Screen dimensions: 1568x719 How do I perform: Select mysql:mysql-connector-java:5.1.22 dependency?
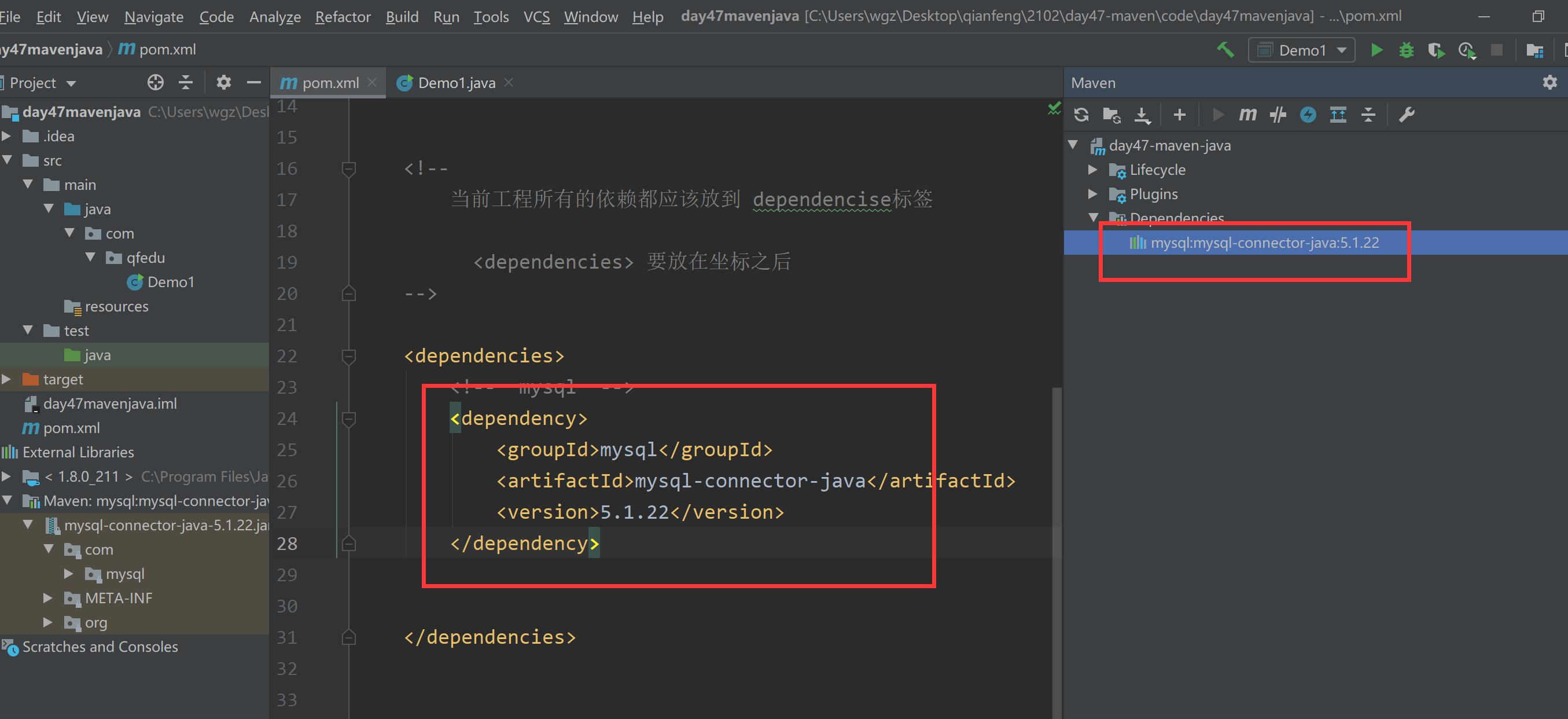1254,243
